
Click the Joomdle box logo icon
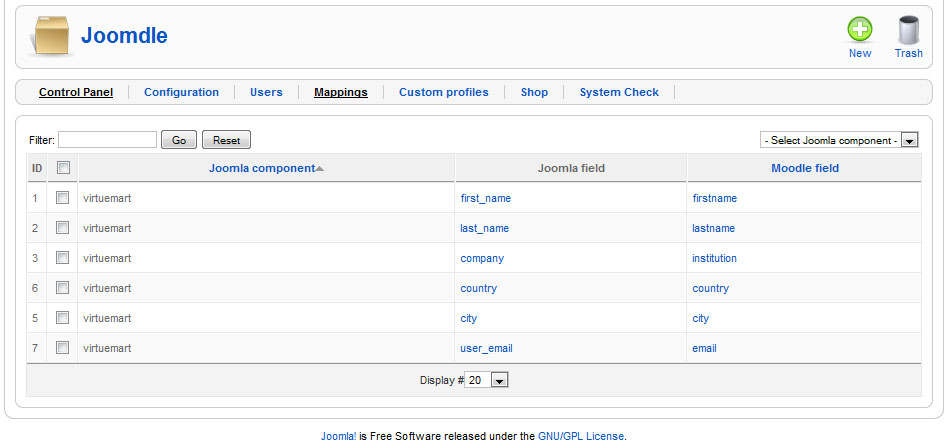pyautogui.click(x=51, y=36)
